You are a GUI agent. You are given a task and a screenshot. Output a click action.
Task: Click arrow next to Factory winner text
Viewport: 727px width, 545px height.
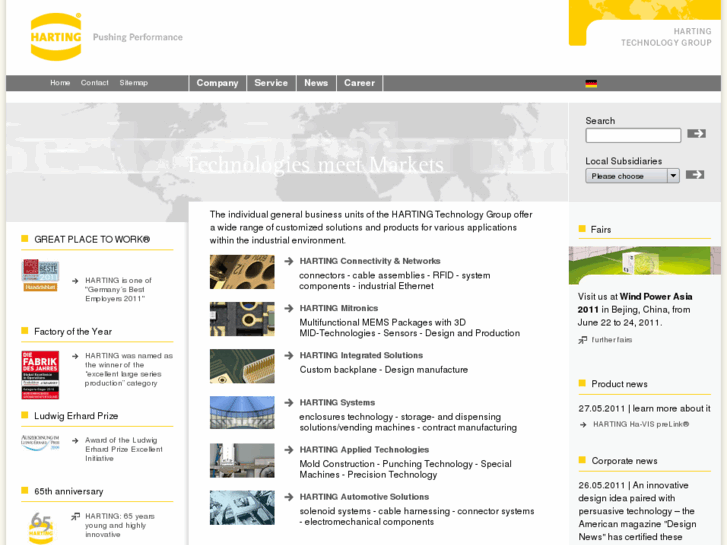coord(75,356)
